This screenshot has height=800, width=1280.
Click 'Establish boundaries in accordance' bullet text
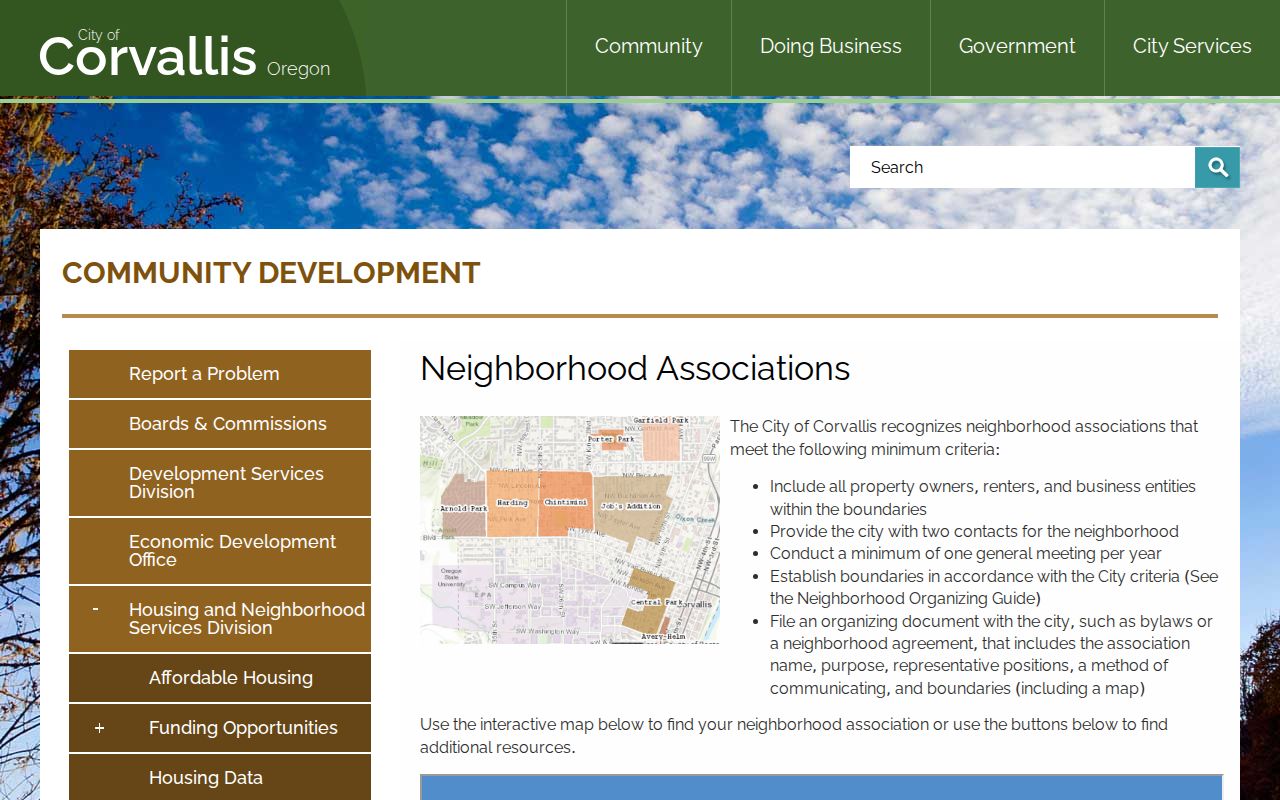[994, 587]
